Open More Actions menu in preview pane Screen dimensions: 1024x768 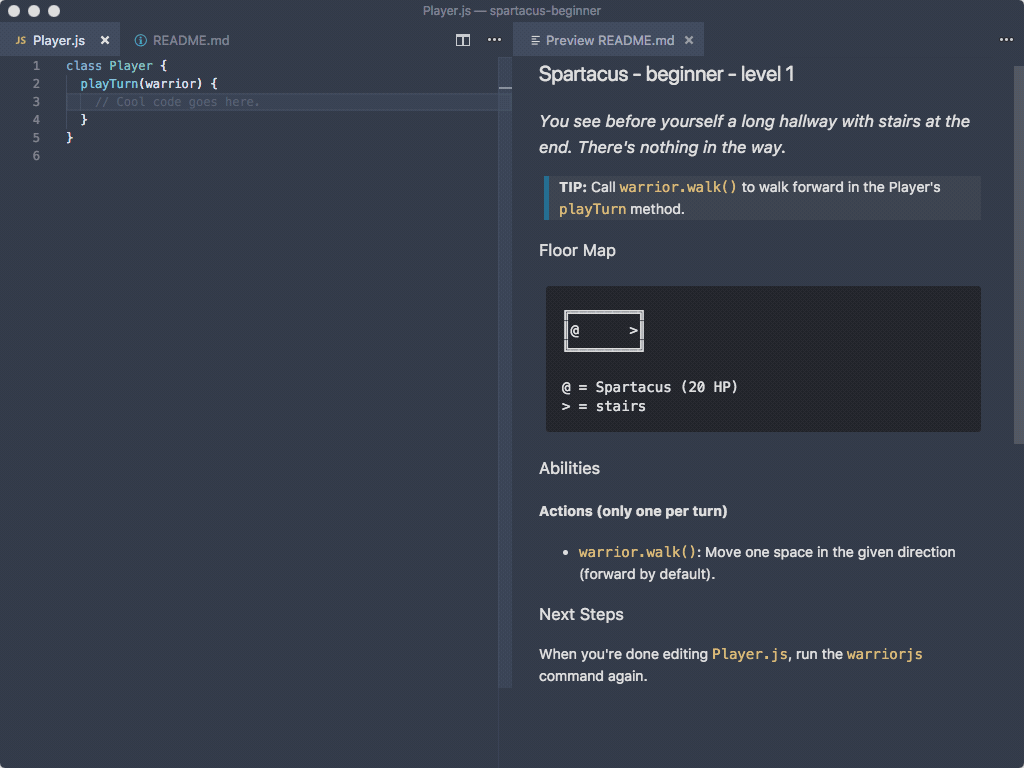[1005, 40]
